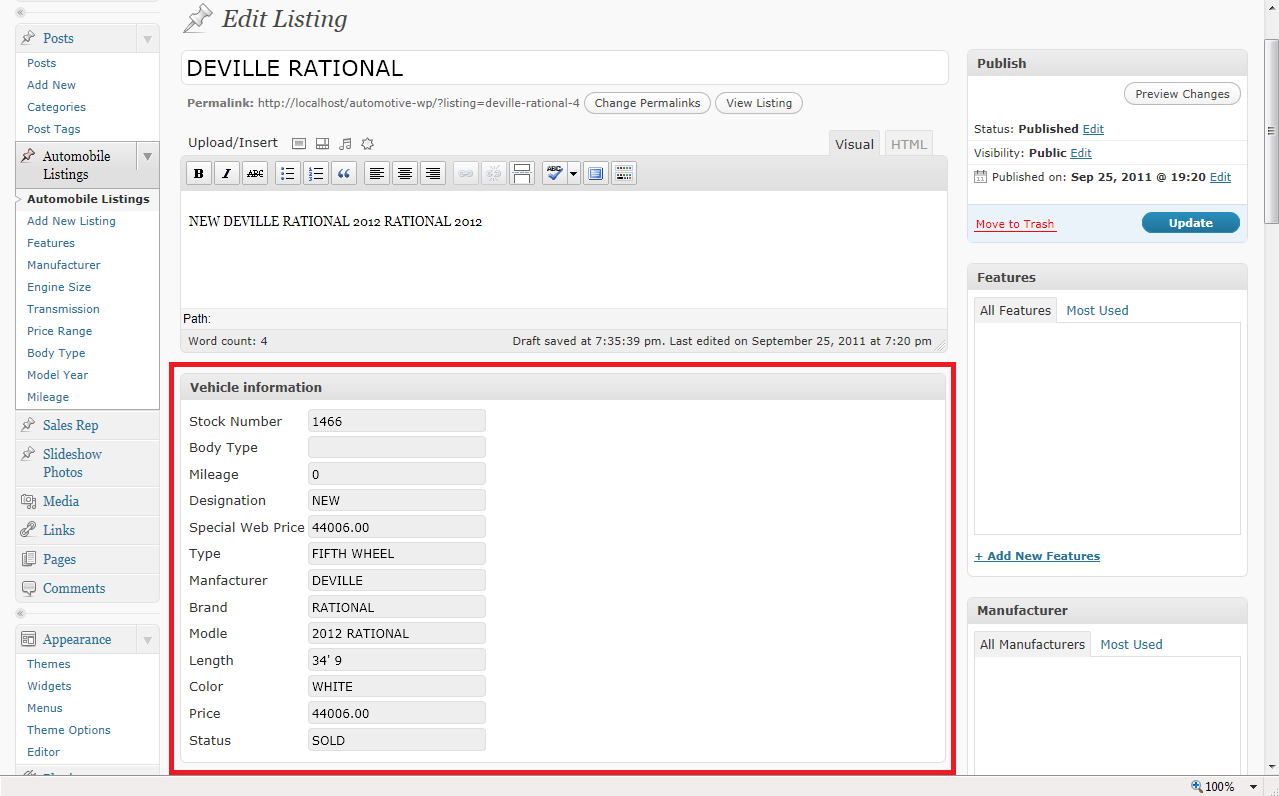Click the Appearance menu icon
Viewport: 1279px width, 796px height.
click(x=29, y=639)
